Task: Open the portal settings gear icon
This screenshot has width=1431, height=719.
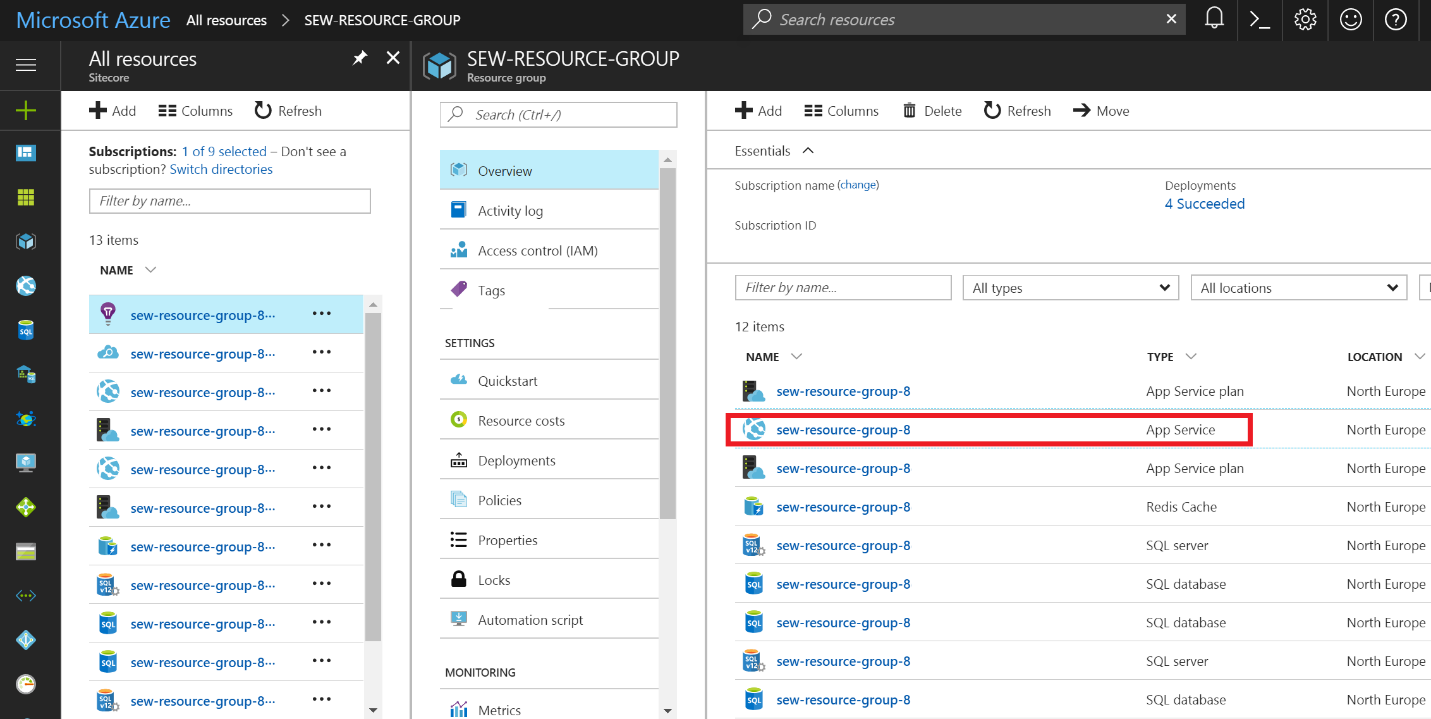Action: coord(1305,19)
